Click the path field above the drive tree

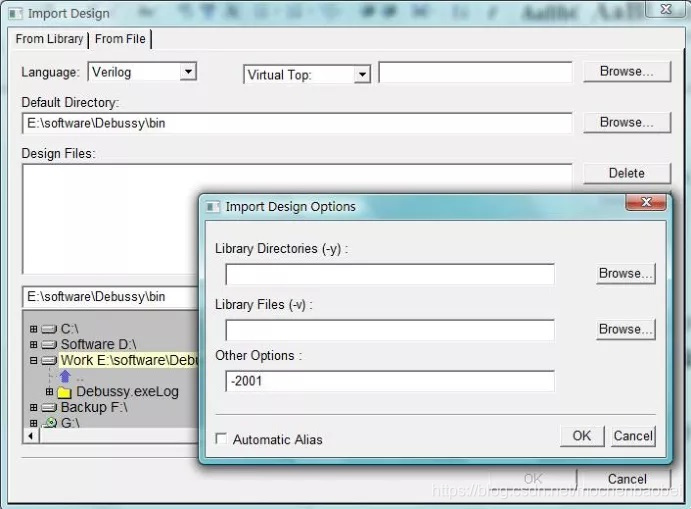[x=111, y=297]
